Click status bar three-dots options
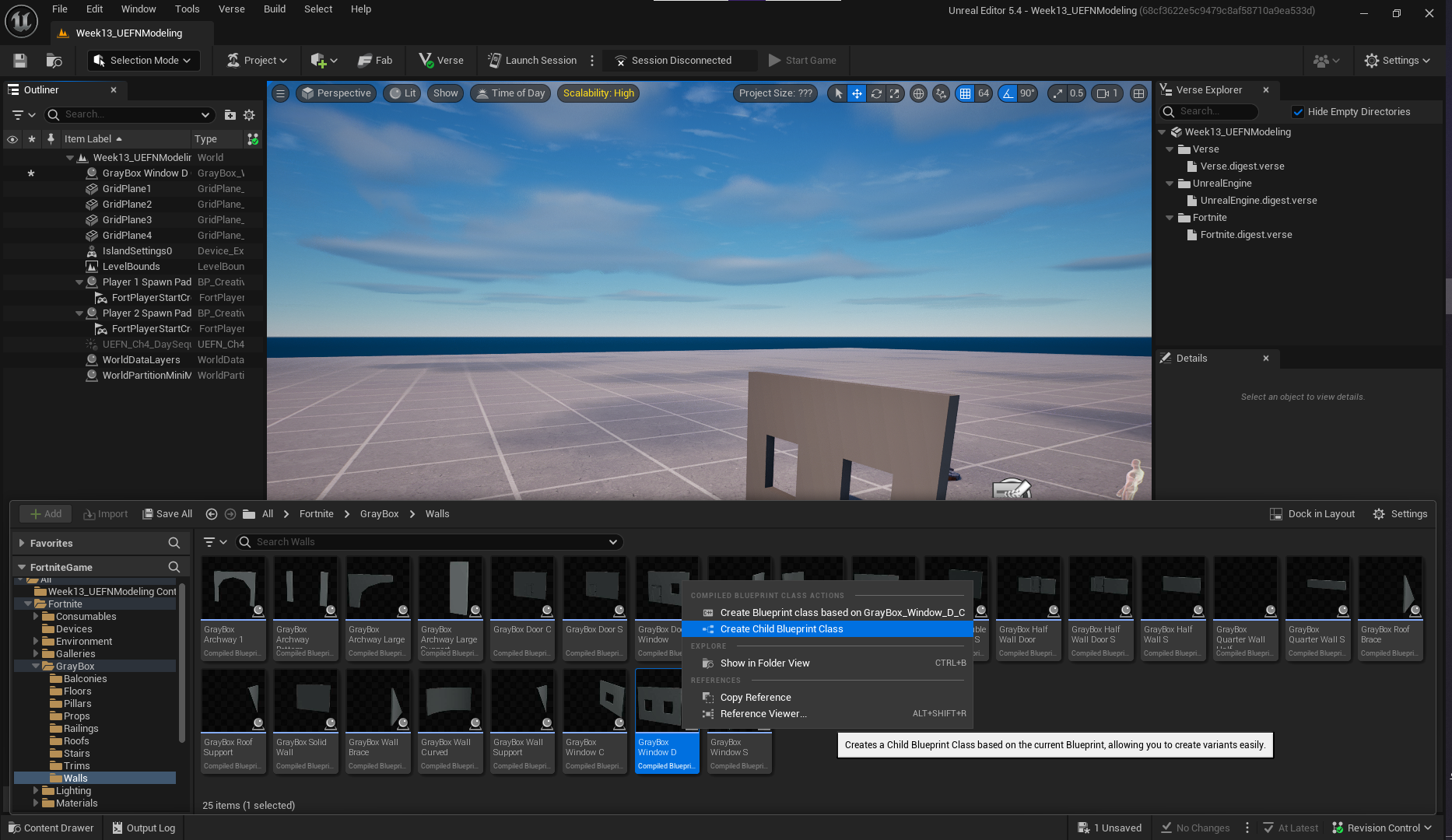Viewport: 1452px width, 840px height. [1247, 828]
